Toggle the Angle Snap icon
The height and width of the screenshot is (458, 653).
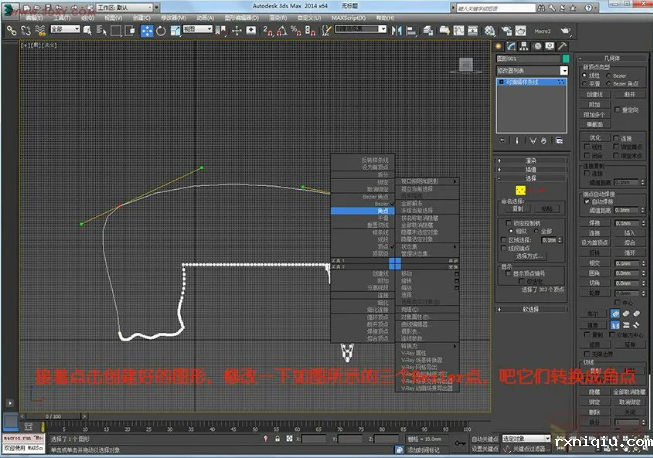pyautogui.click(x=282, y=30)
